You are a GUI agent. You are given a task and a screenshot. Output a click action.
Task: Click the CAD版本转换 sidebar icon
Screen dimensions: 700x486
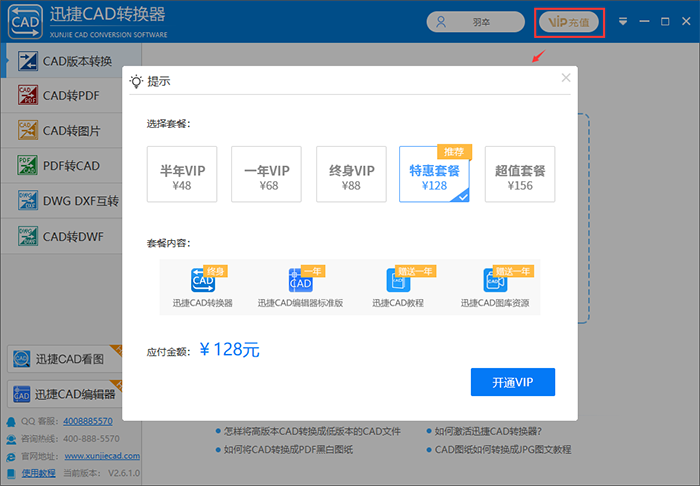(x=28, y=61)
